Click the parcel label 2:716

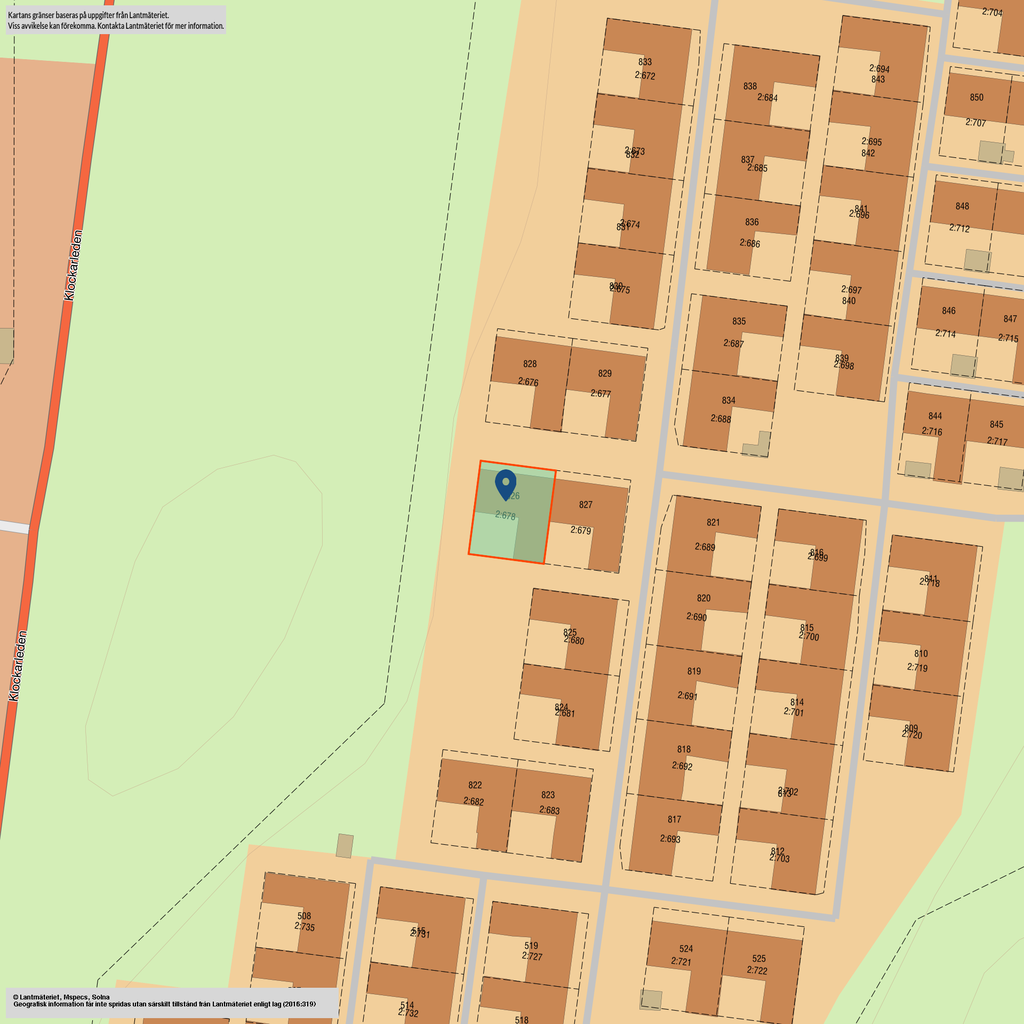point(932,431)
